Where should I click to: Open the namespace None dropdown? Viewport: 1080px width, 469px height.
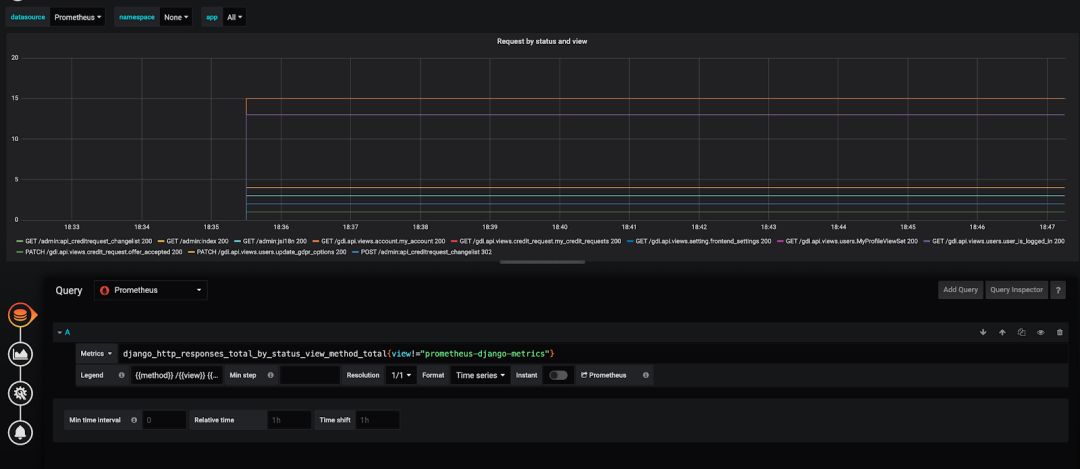click(x=176, y=17)
